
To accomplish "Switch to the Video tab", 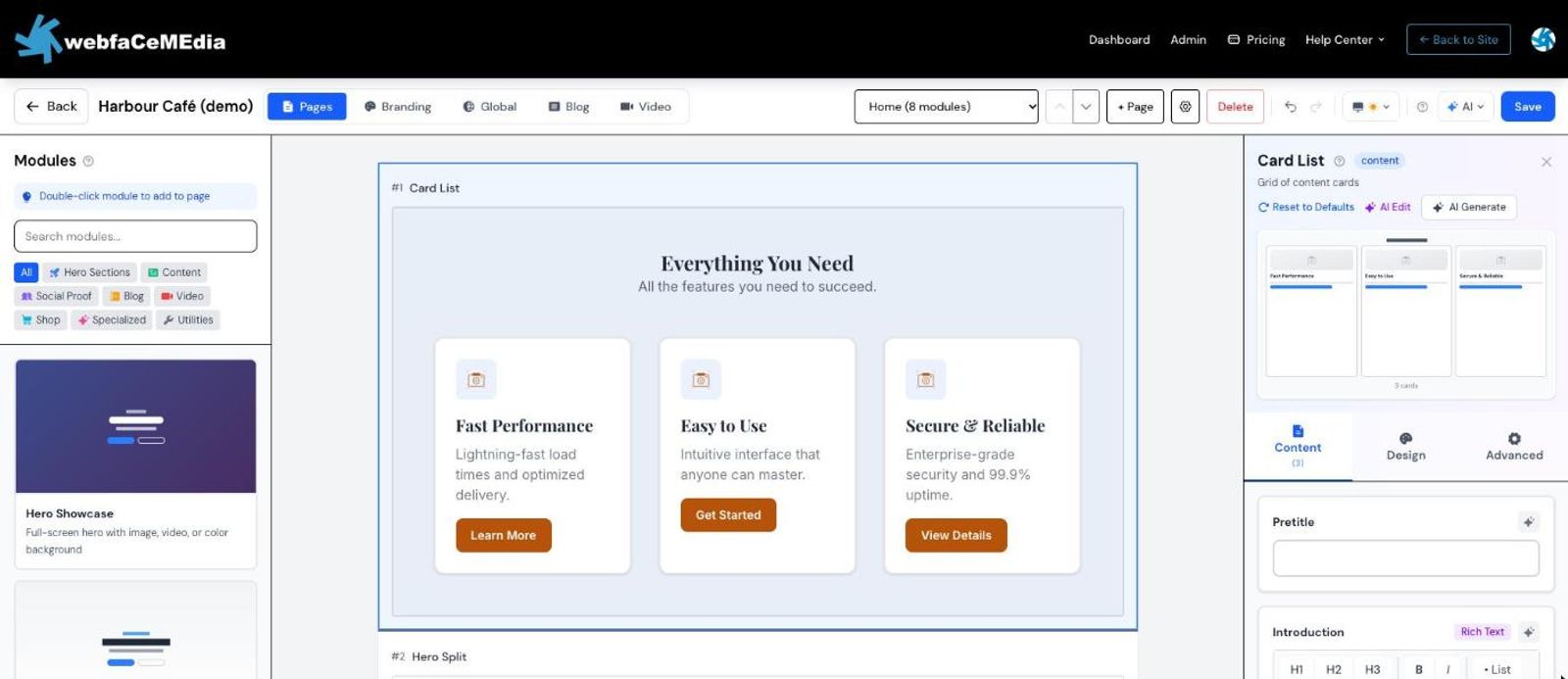I will click(x=646, y=107).
